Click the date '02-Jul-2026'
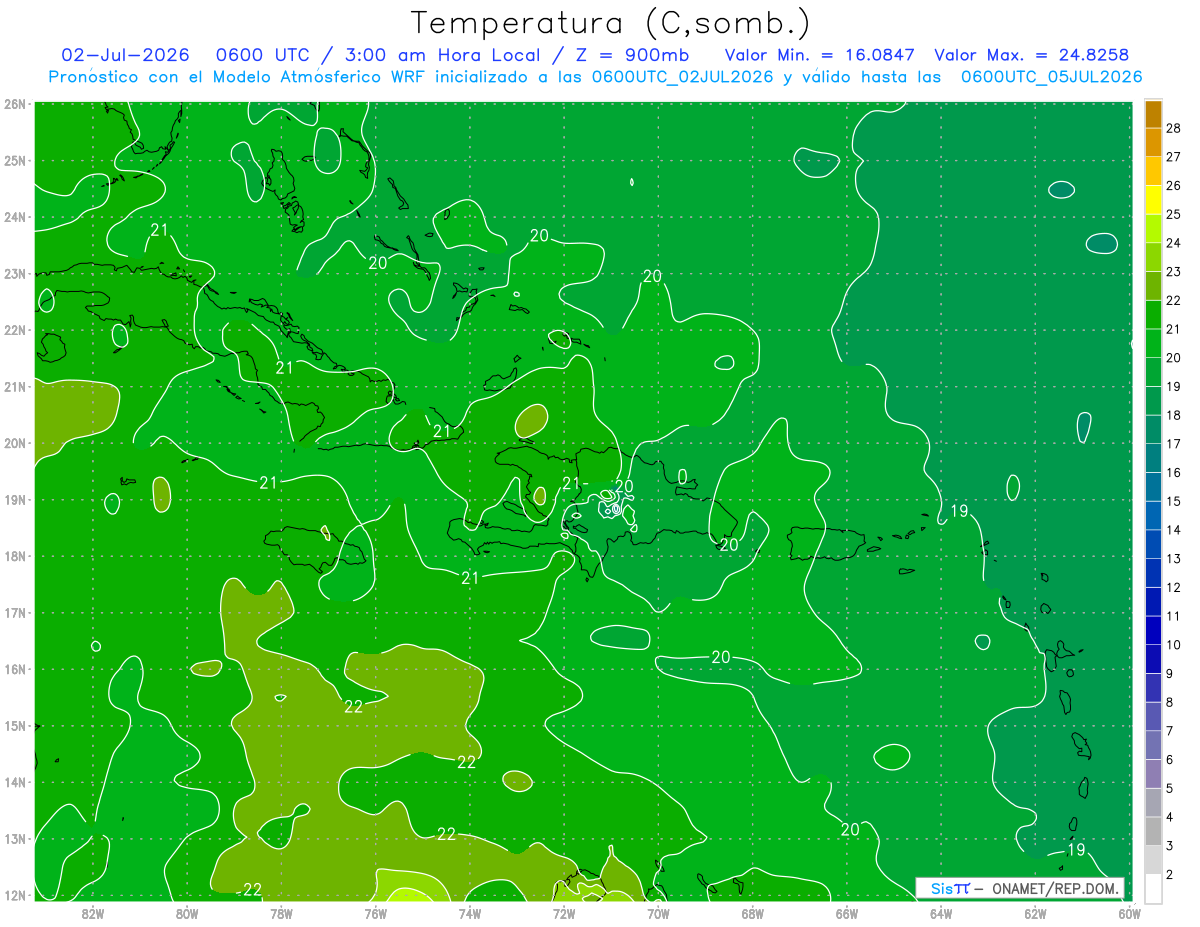1200x927 pixels. [x=125, y=55]
